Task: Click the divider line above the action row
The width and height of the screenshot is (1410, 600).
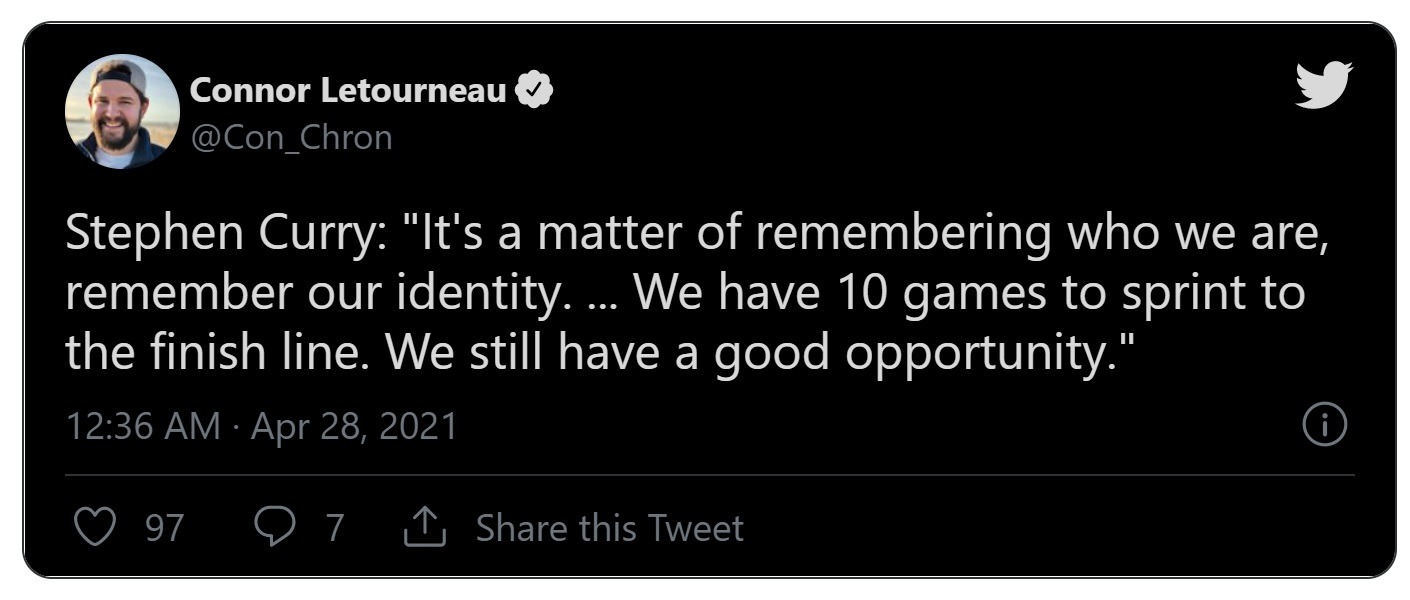Action: 710,475
